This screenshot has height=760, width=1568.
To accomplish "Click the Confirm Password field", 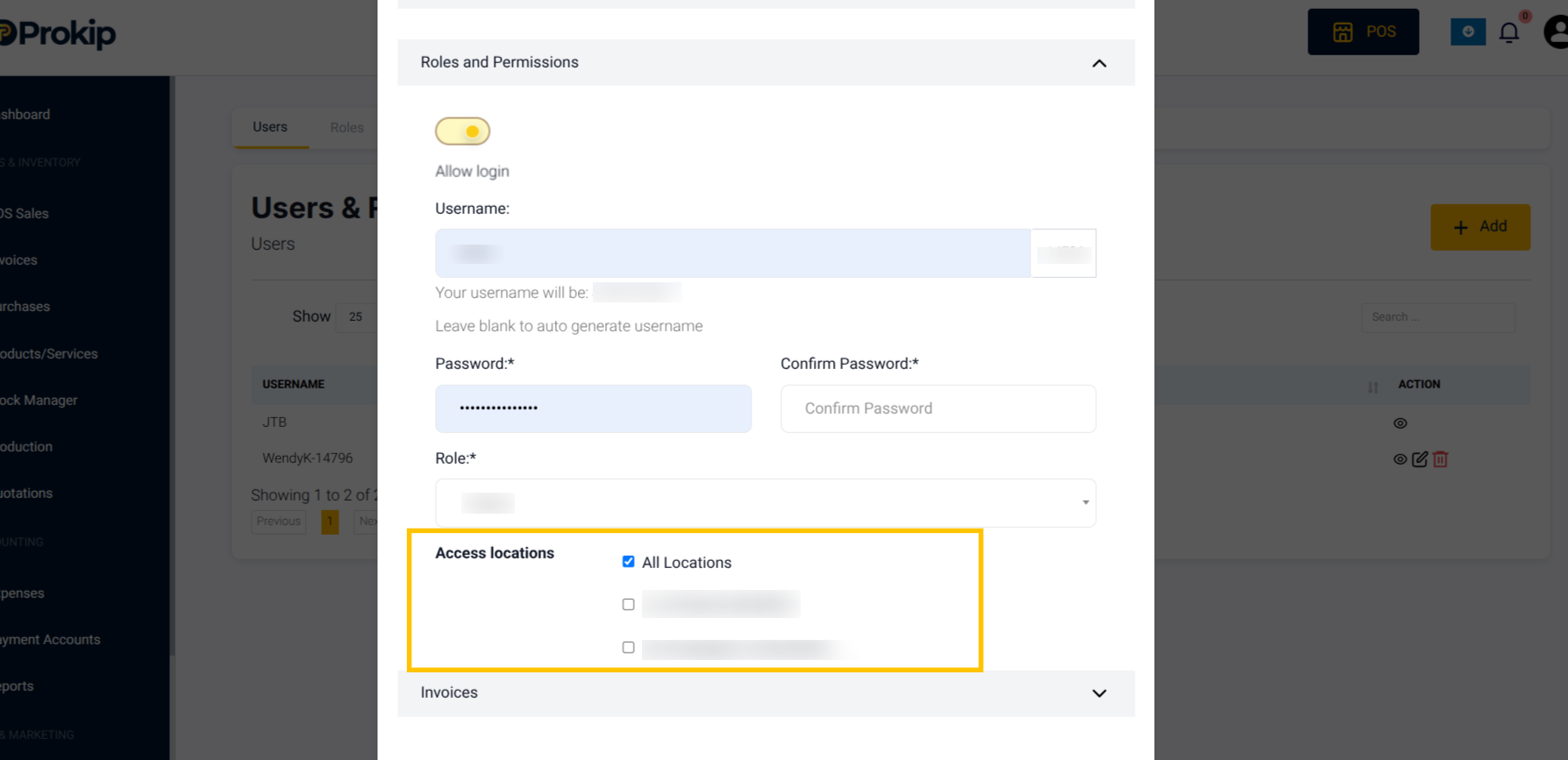I will (x=938, y=408).
